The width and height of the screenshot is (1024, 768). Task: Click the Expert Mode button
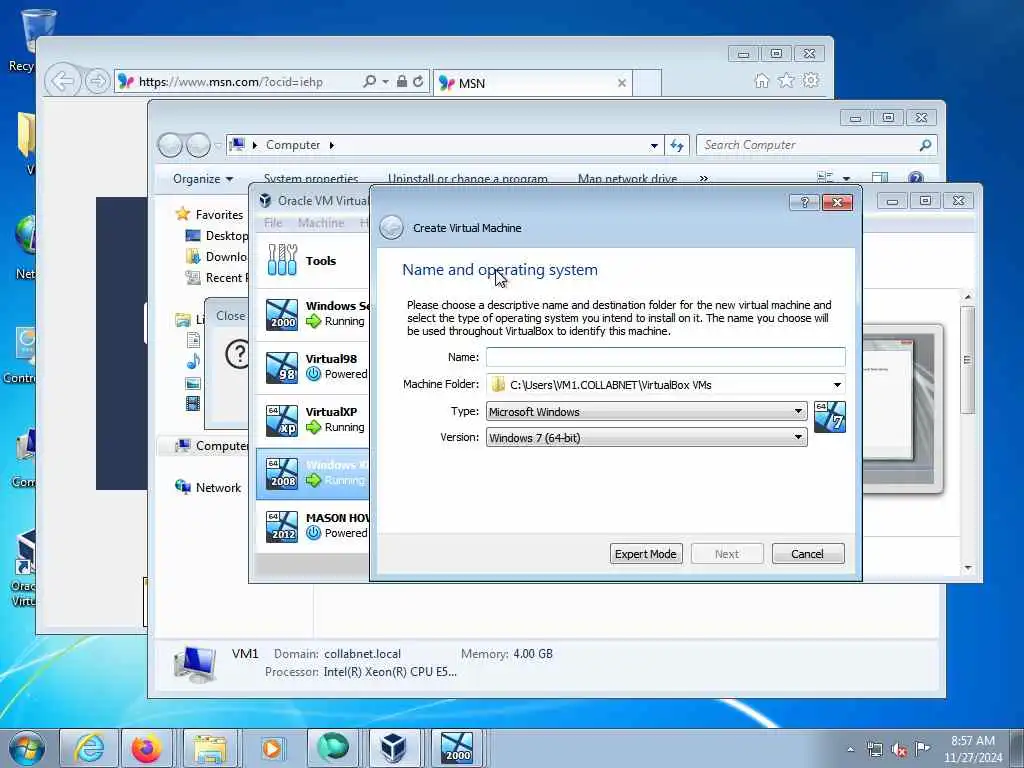[x=646, y=554]
